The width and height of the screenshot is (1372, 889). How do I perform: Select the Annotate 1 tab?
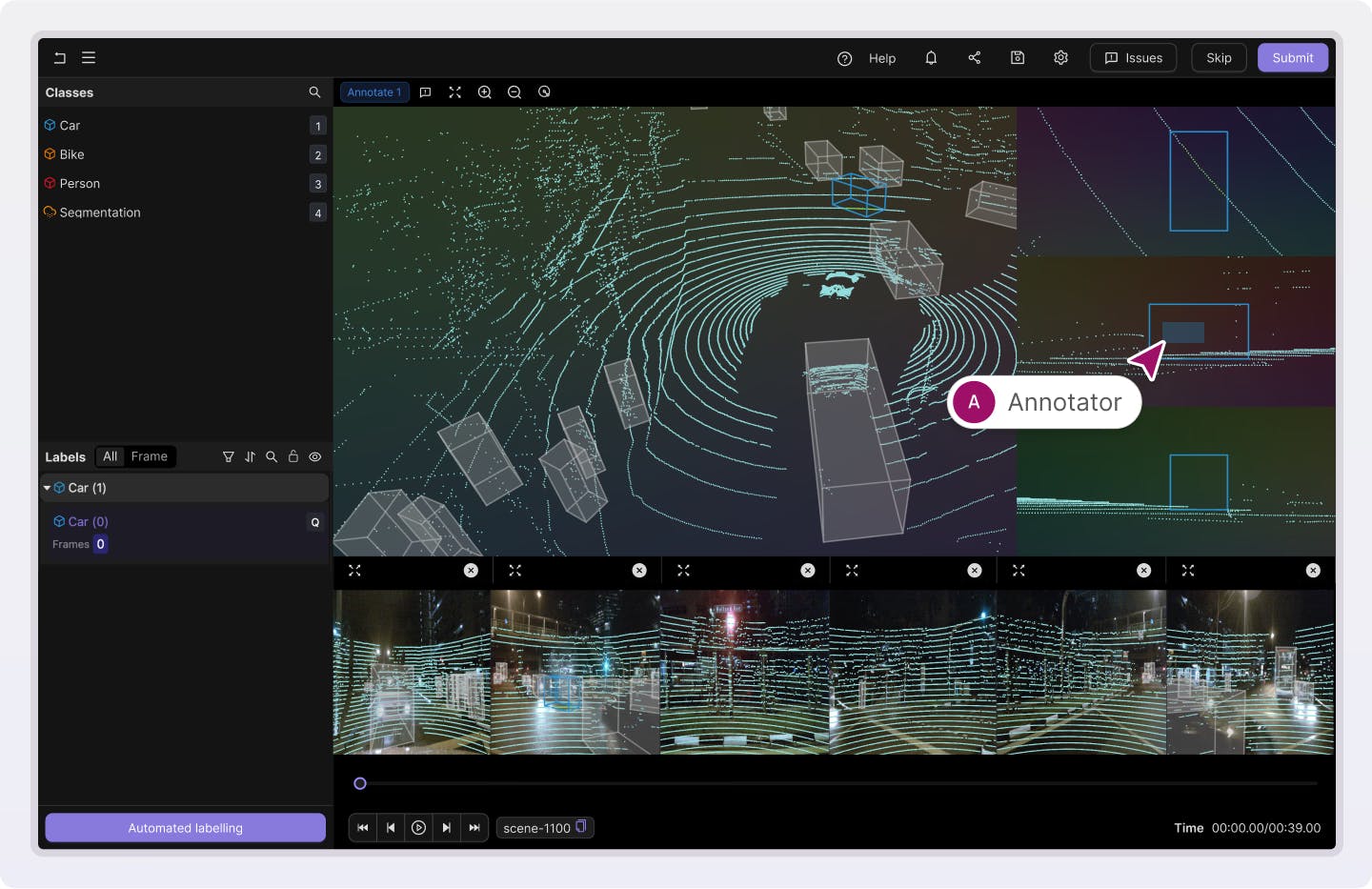pos(374,92)
